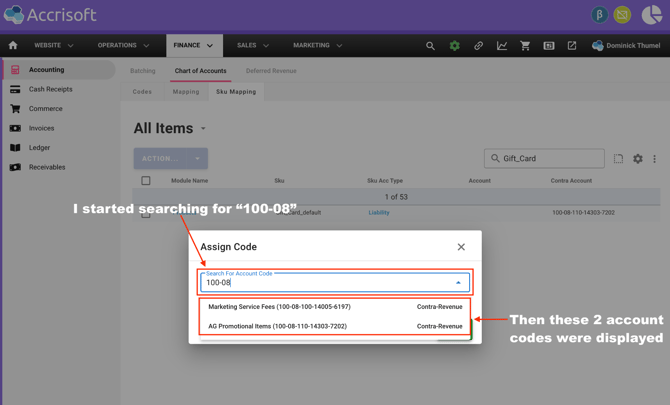Screen dimensions: 670x405
Task: Collapse the account code dropdown arrow
Action: pyautogui.click(x=458, y=283)
